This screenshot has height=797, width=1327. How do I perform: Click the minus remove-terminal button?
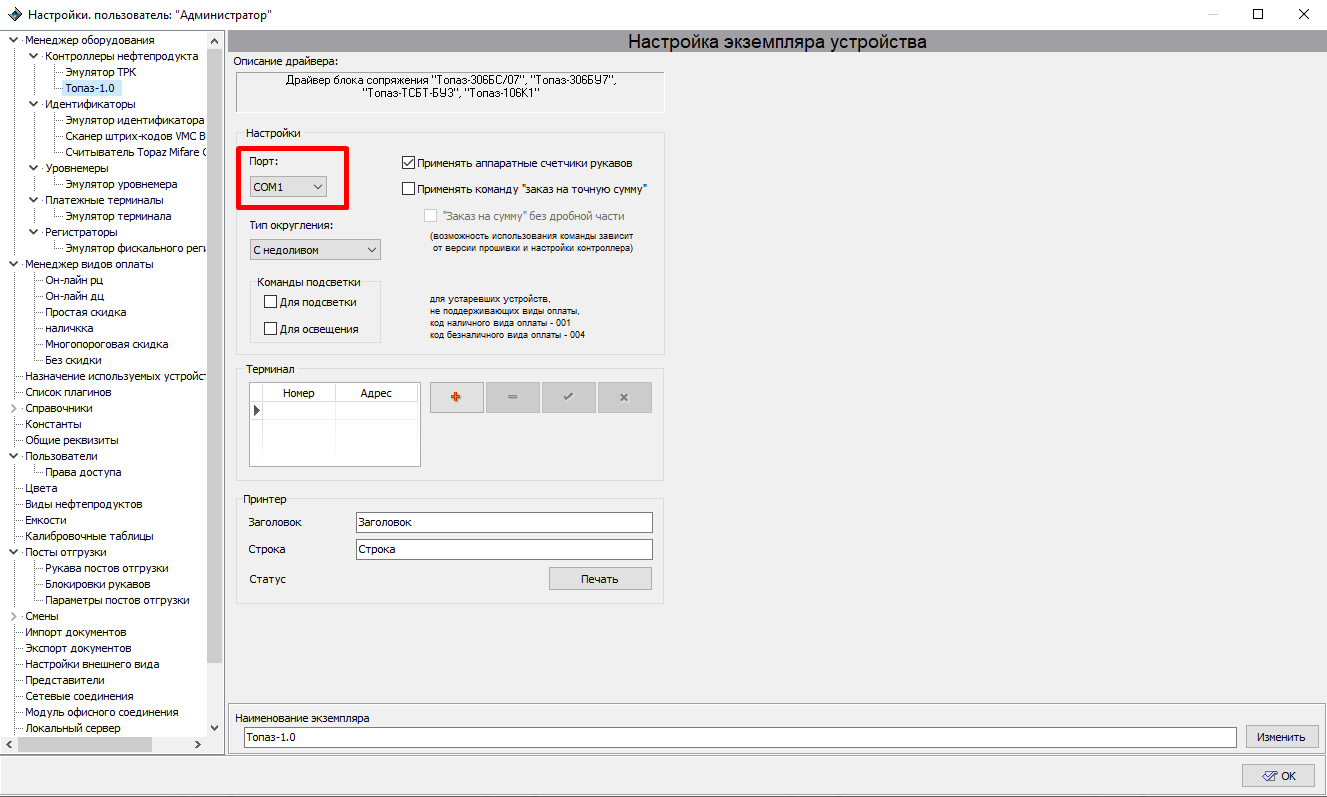point(513,397)
